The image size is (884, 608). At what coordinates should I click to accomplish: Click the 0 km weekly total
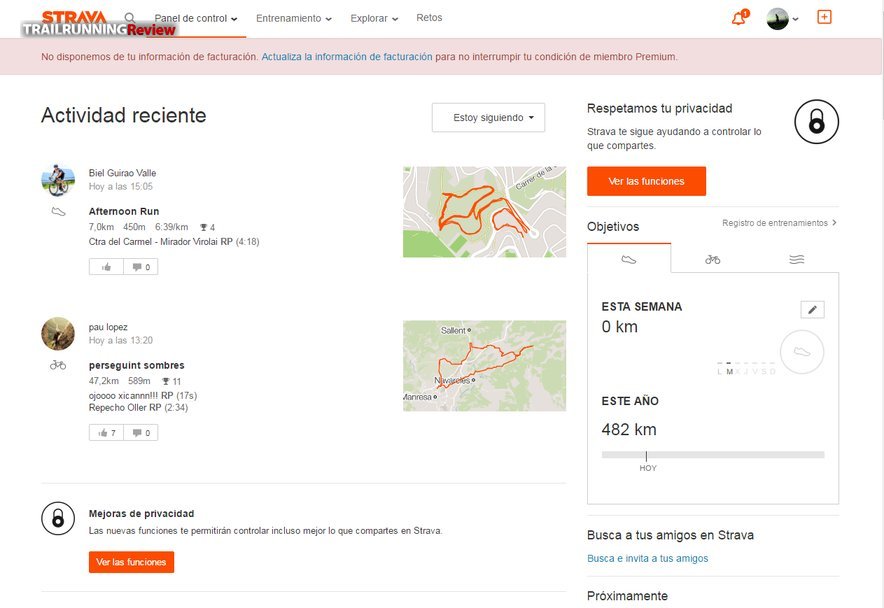pos(620,327)
